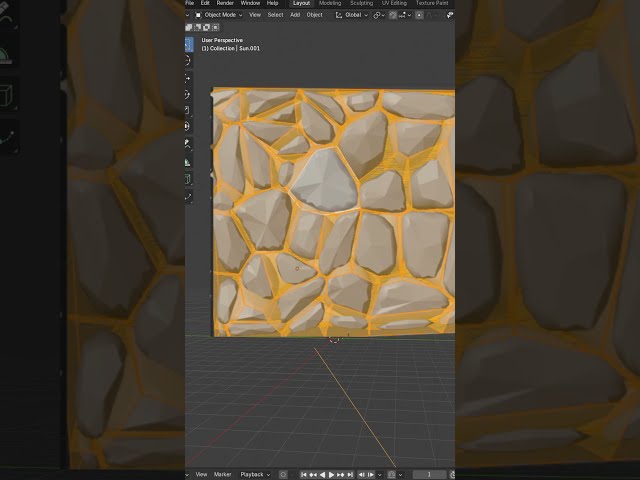Select the Measure tool
The width and height of the screenshot is (640, 480).
pos(187,162)
